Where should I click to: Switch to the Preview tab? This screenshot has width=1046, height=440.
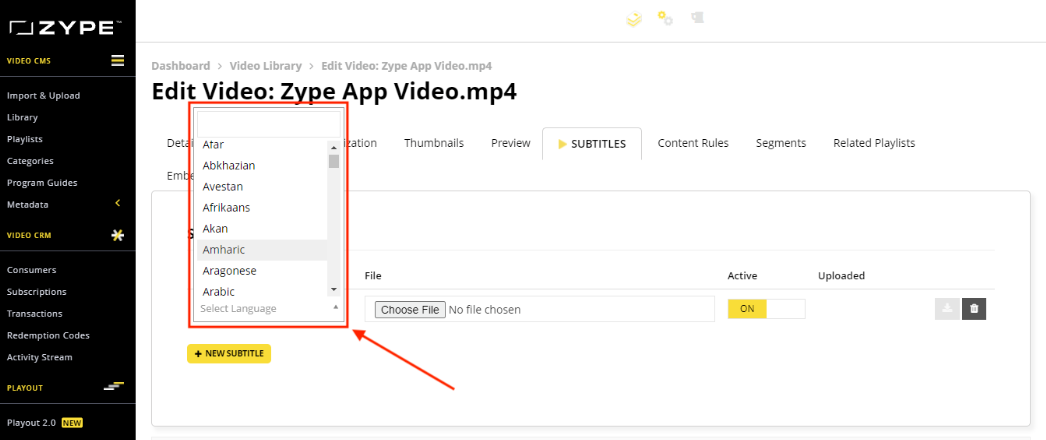pos(510,143)
